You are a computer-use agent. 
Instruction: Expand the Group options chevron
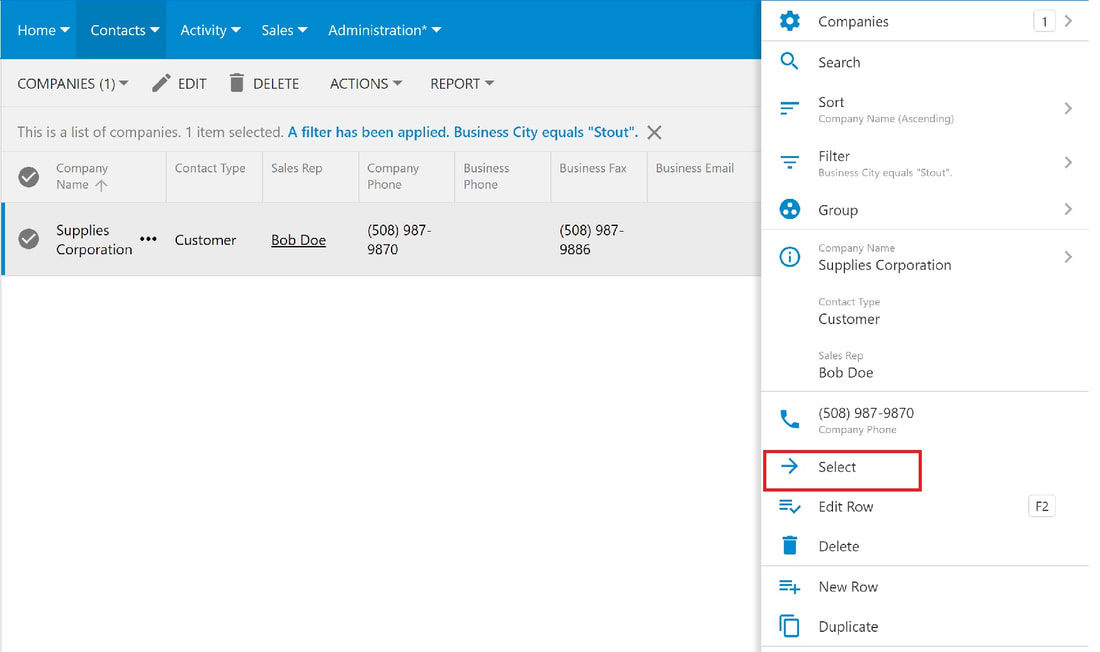point(1068,209)
